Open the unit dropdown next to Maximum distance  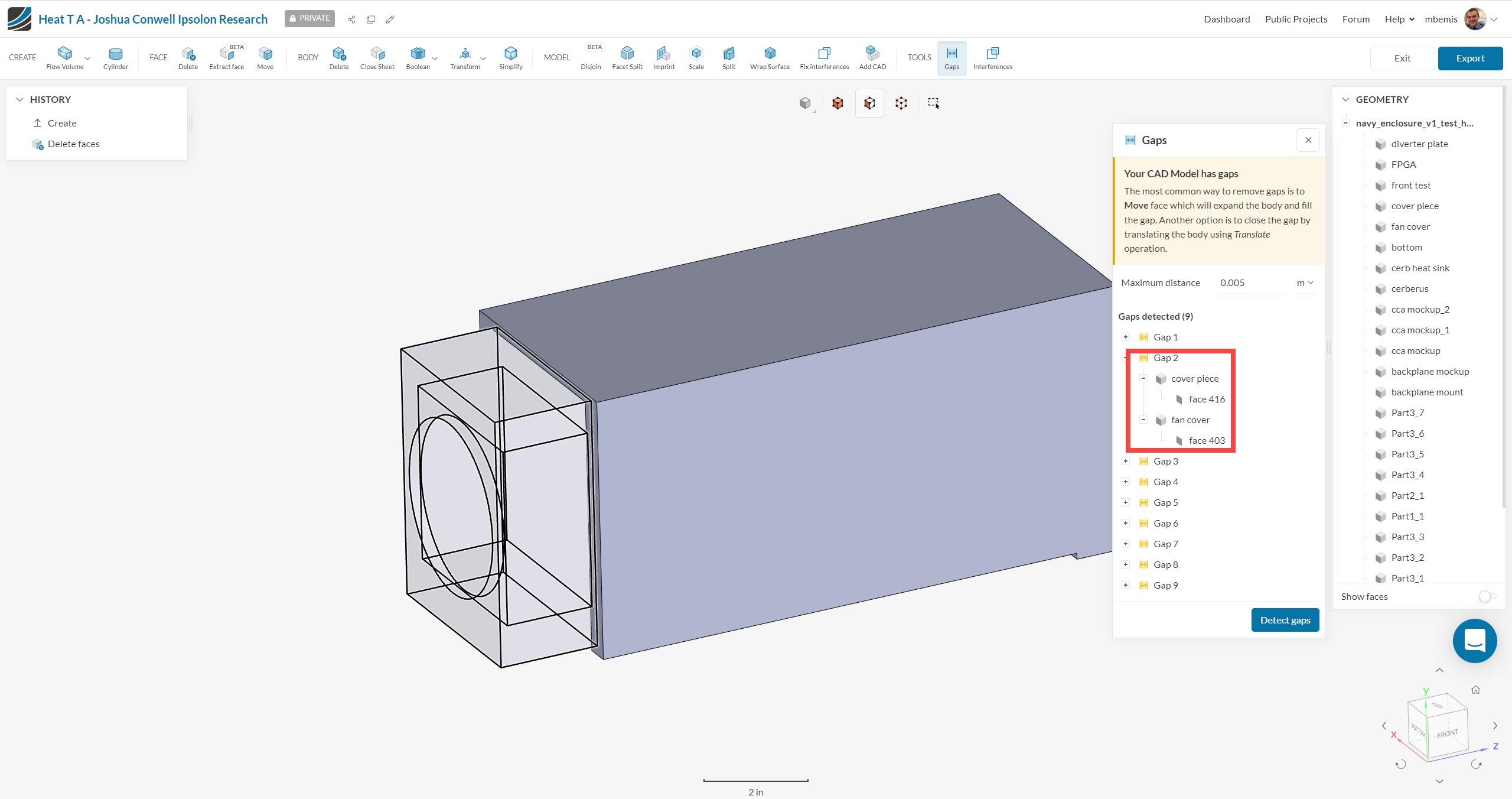1305,282
